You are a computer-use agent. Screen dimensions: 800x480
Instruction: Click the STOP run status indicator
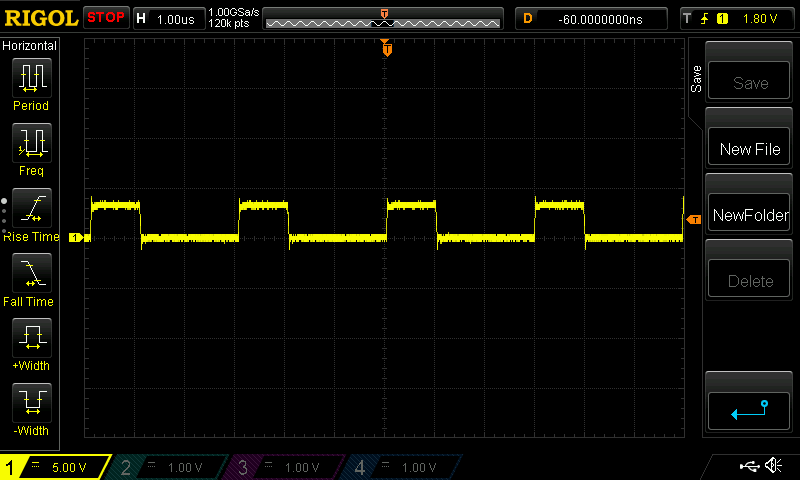point(106,18)
